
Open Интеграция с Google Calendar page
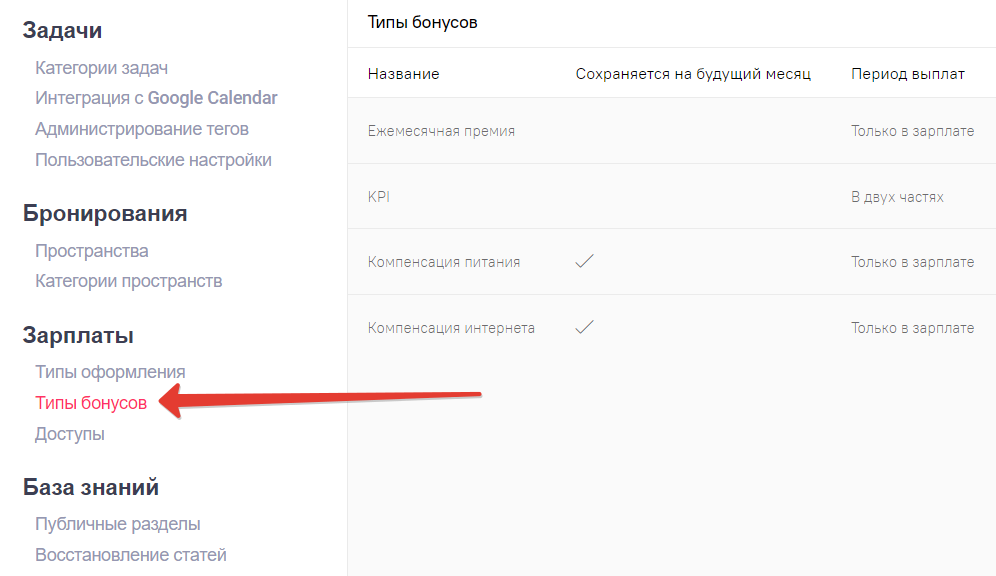pos(156,98)
